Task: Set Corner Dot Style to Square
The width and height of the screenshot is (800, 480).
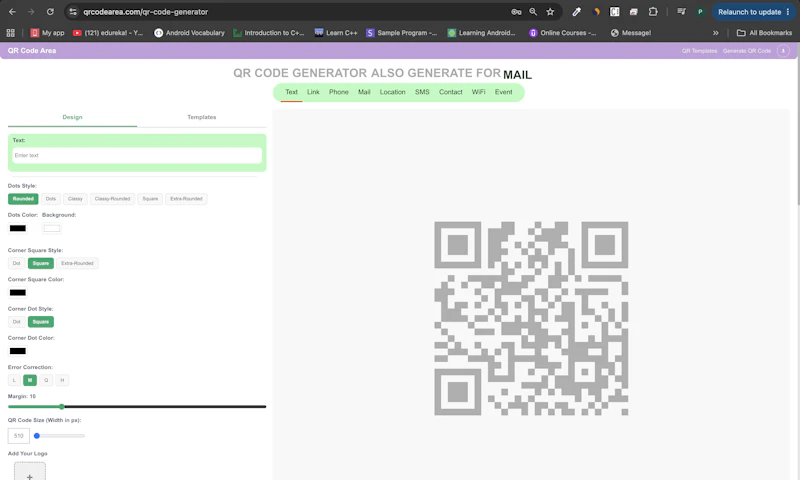Action: click(41, 322)
